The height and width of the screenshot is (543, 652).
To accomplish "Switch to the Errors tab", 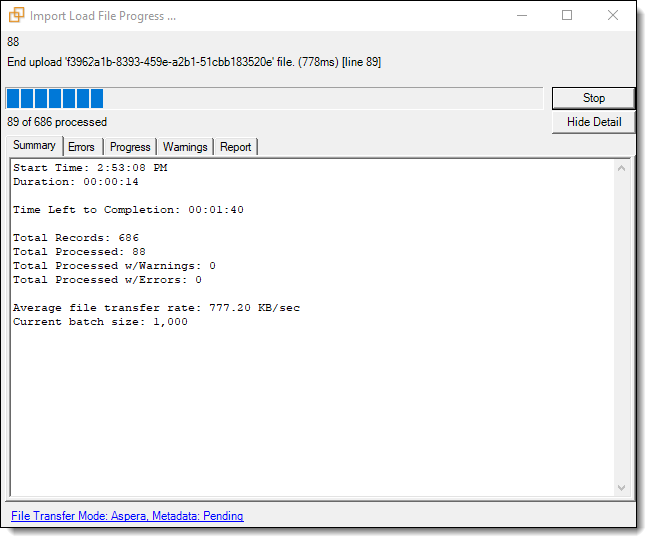I will pyautogui.click(x=82, y=147).
